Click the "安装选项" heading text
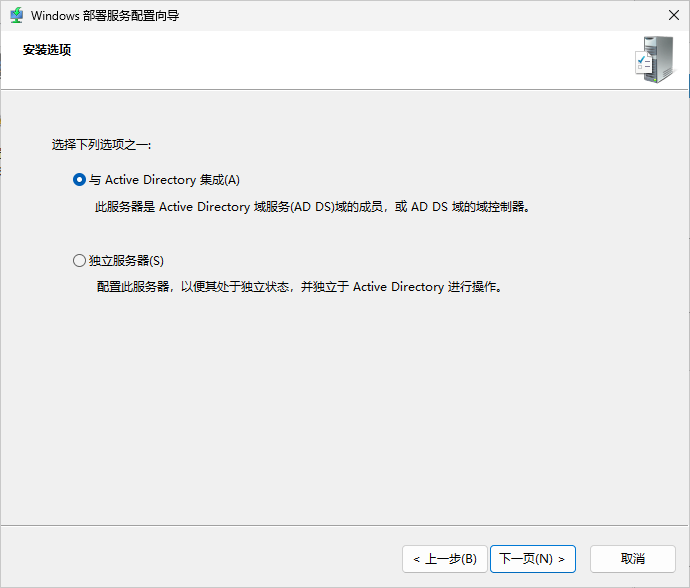The height and width of the screenshot is (588, 690). tap(47, 50)
